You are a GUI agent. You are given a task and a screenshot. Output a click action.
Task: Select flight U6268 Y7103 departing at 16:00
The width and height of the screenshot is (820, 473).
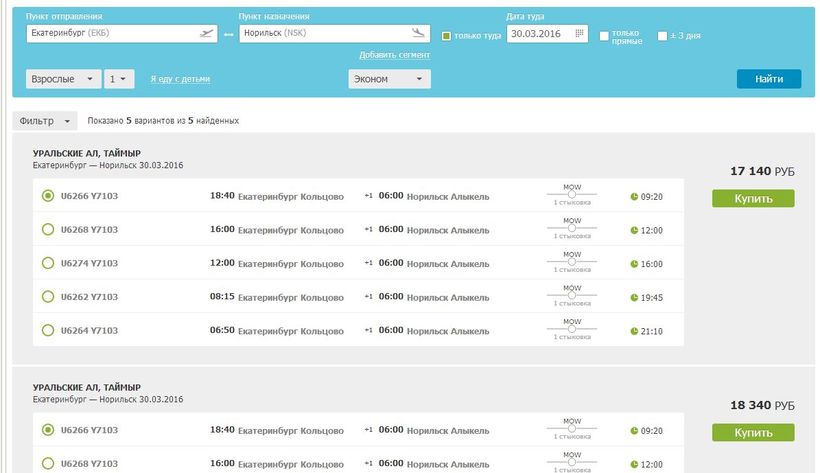pyautogui.click(x=47, y=230)
